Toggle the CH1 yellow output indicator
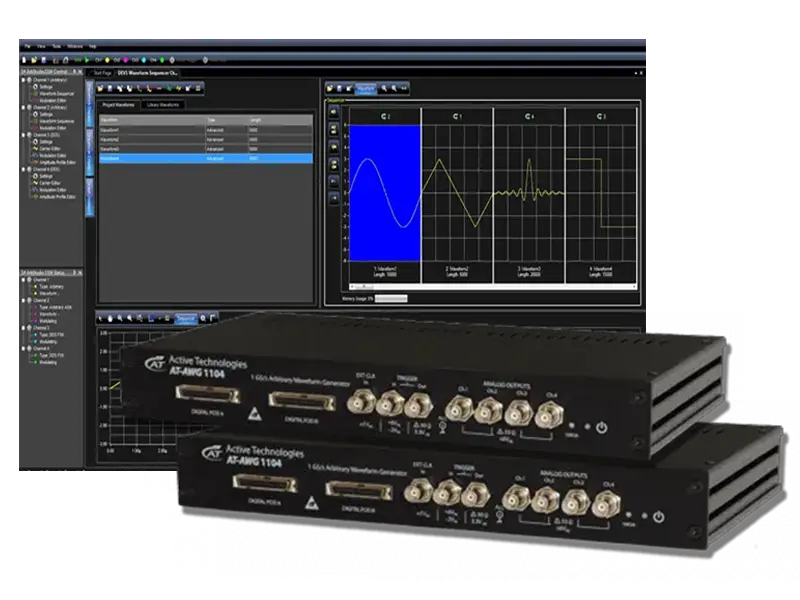This screenshot has height=600, width=800. [x=107, y=60]
